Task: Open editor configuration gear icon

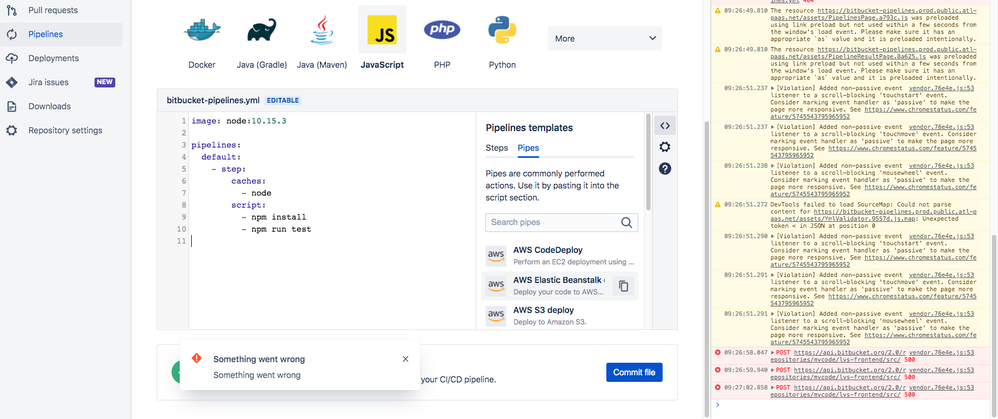Action: pyautogui.click(x=664, y=147)
